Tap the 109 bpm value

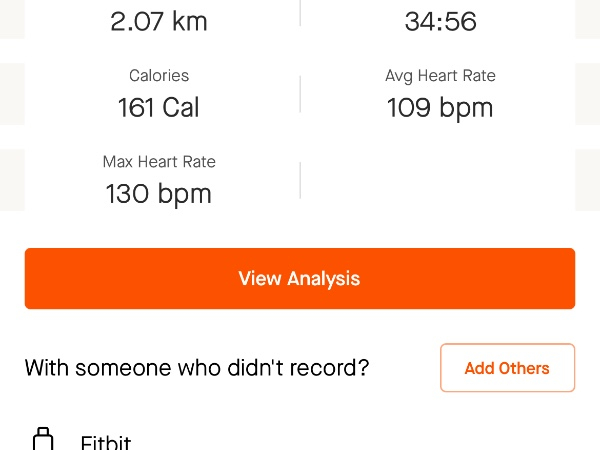pos(440,107)
